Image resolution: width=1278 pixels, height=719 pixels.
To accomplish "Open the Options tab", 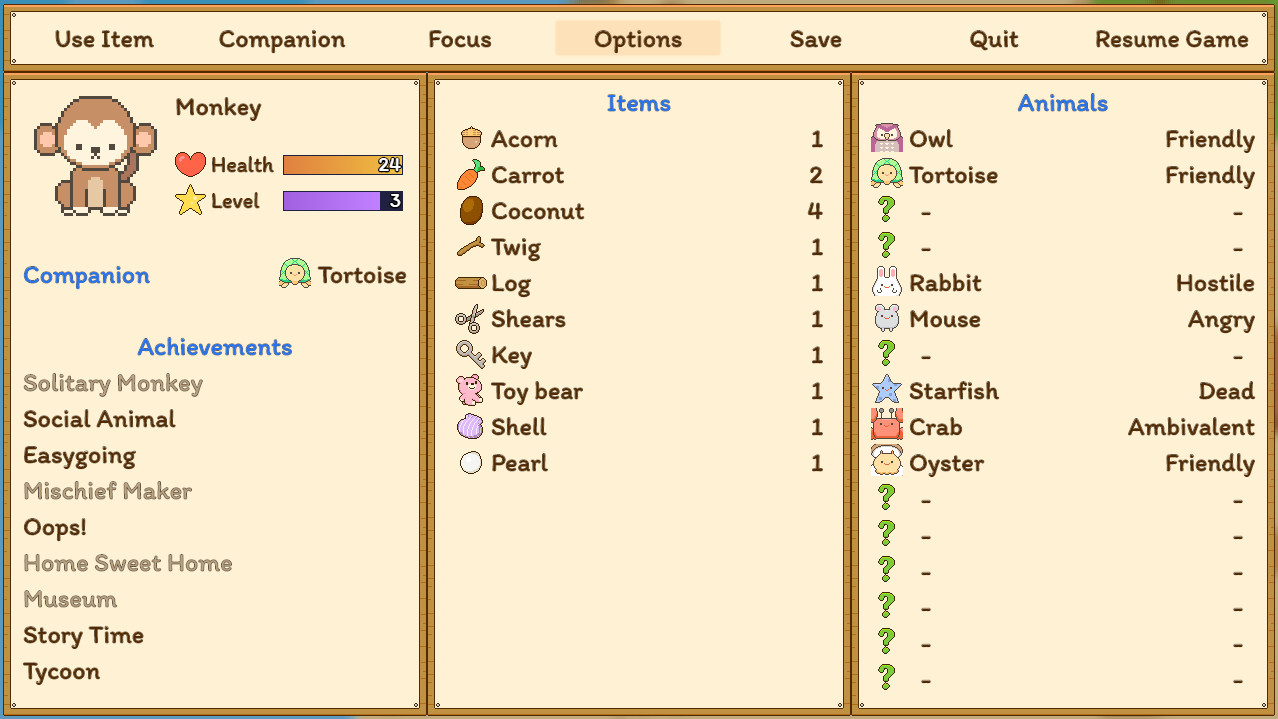I will 637,39.
